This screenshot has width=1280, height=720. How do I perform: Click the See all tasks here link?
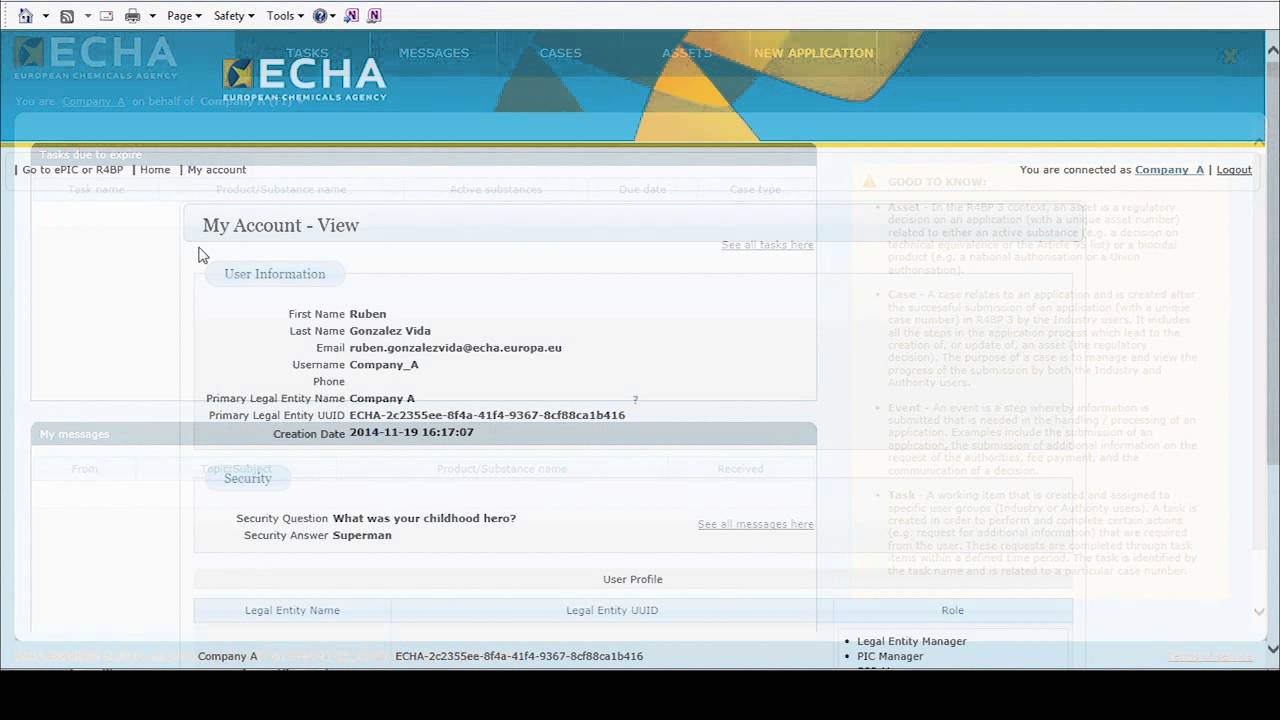[767, 245]
